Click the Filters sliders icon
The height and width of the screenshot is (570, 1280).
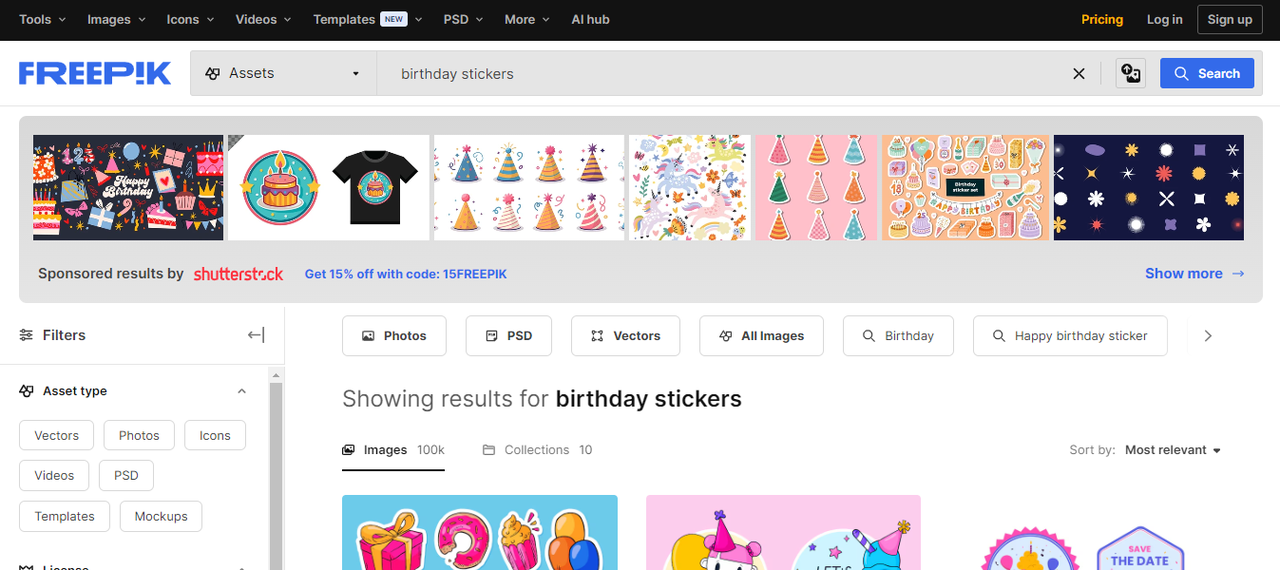pyautogui.click(x=27, y=335)
